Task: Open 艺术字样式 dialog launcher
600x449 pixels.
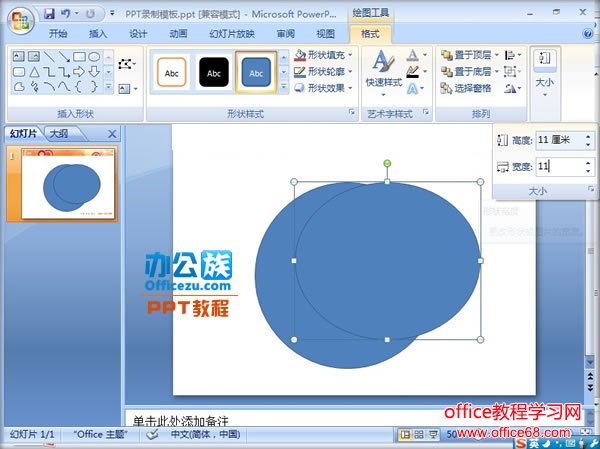Action: (426, 112)
